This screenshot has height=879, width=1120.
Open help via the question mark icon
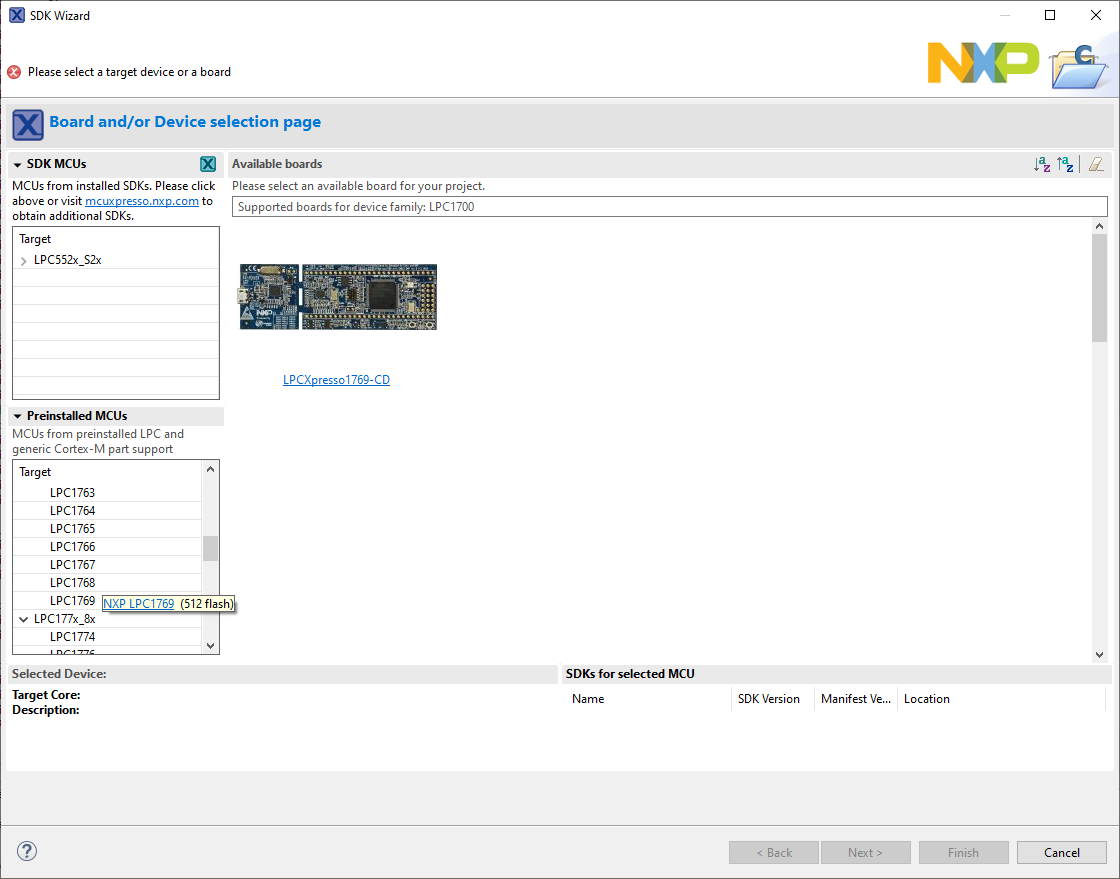(26, 851)
